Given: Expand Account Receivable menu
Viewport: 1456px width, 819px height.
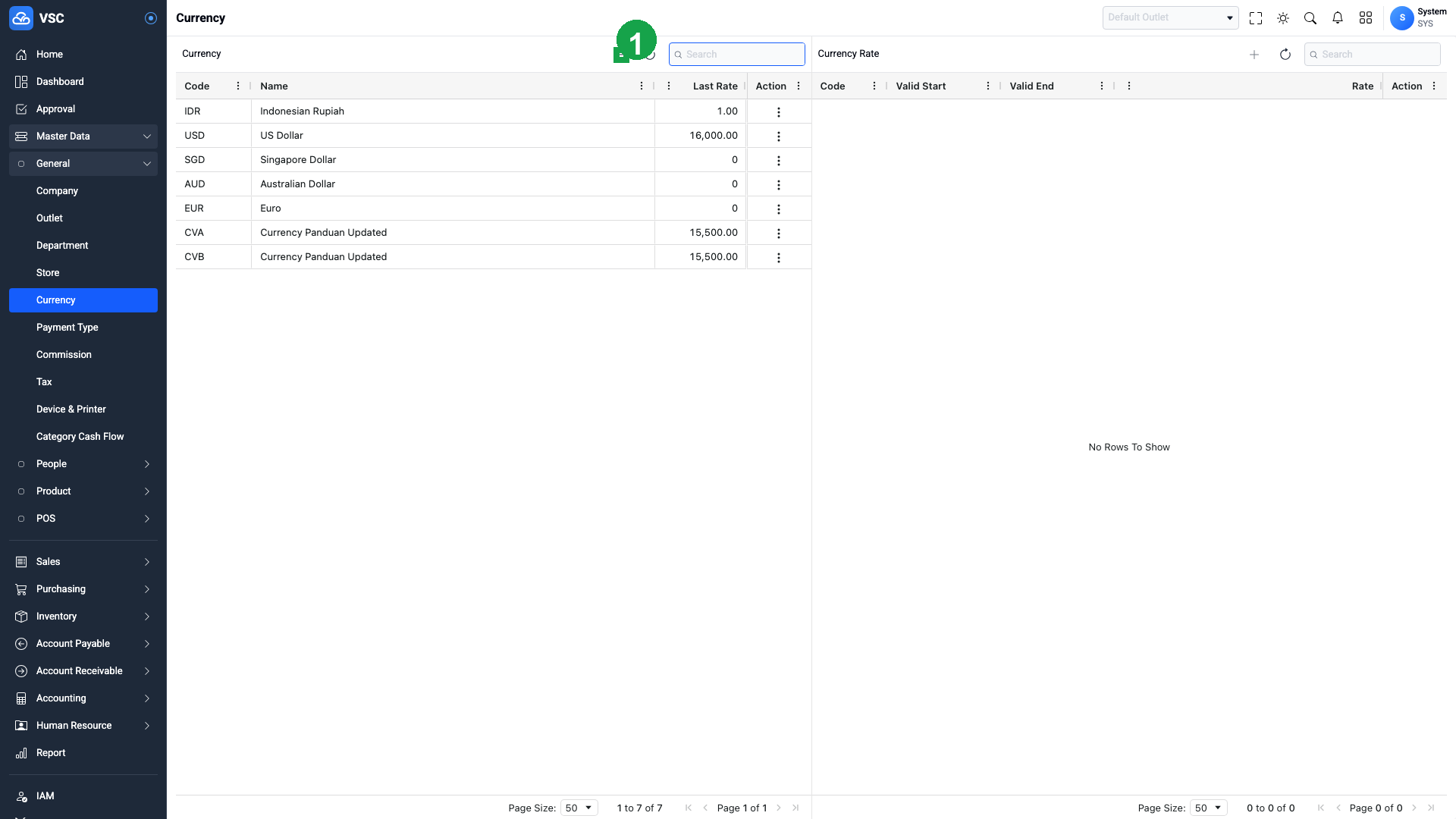Looking at the screenshot, I should [x=83, y=671].
